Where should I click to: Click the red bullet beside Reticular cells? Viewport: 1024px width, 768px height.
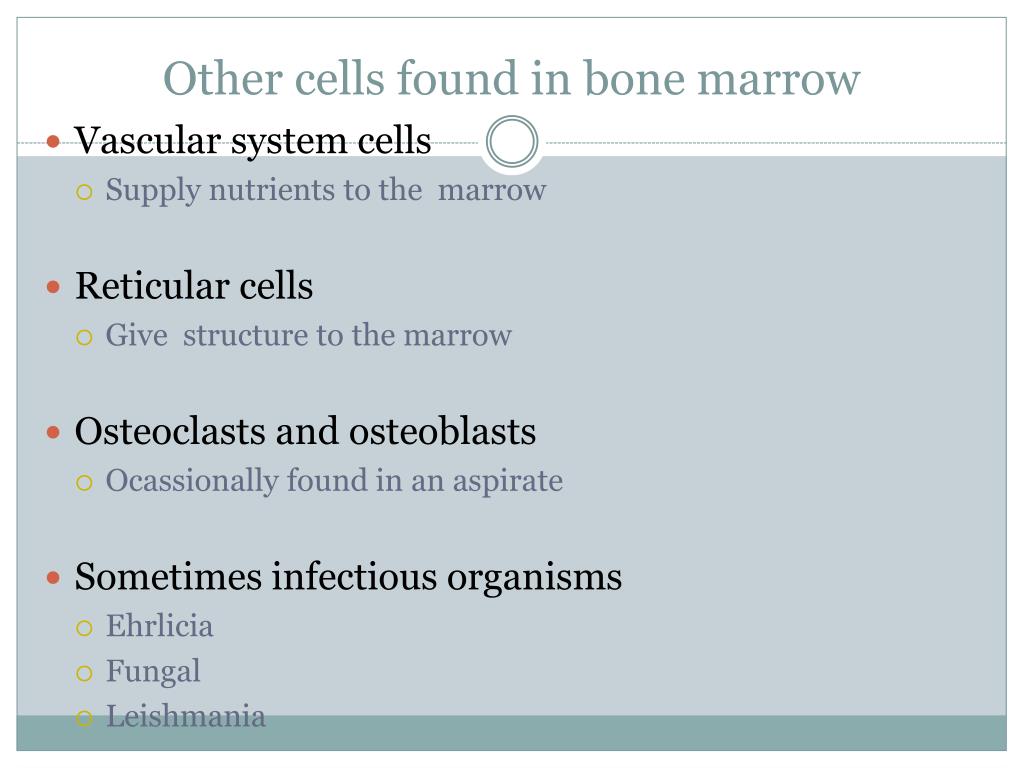54,287
